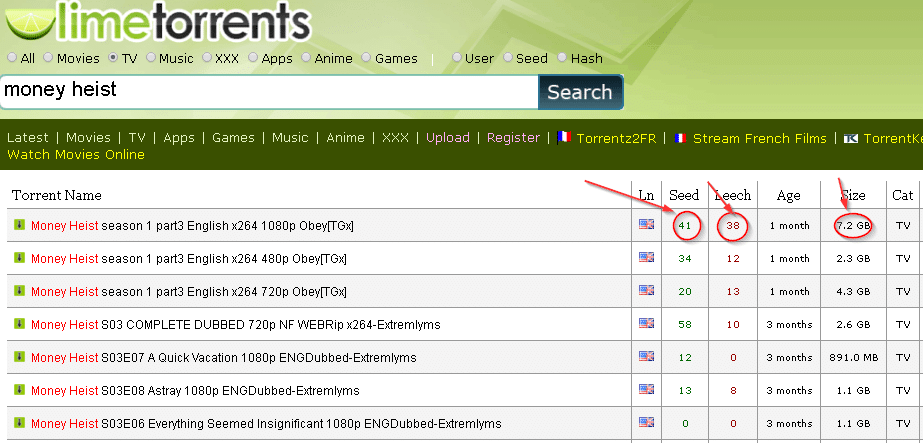This screenshot has height=443, width=923.
Task: Click the language flag in S03E06 row
Action: (646, 422)
